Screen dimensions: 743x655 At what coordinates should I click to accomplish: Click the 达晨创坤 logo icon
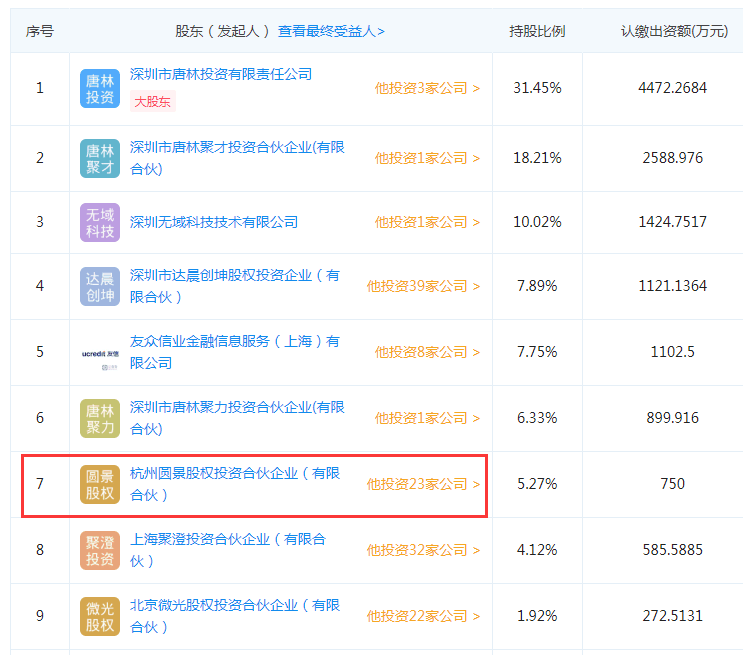pyautogui.click(x=99, y=286)
